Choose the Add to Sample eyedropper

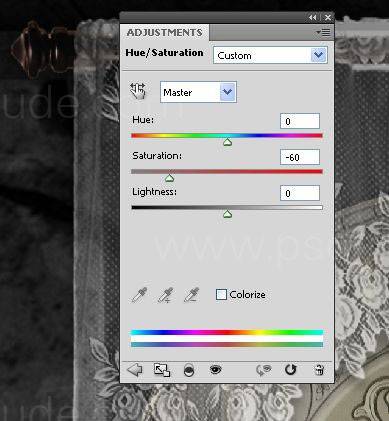(165, 295)
